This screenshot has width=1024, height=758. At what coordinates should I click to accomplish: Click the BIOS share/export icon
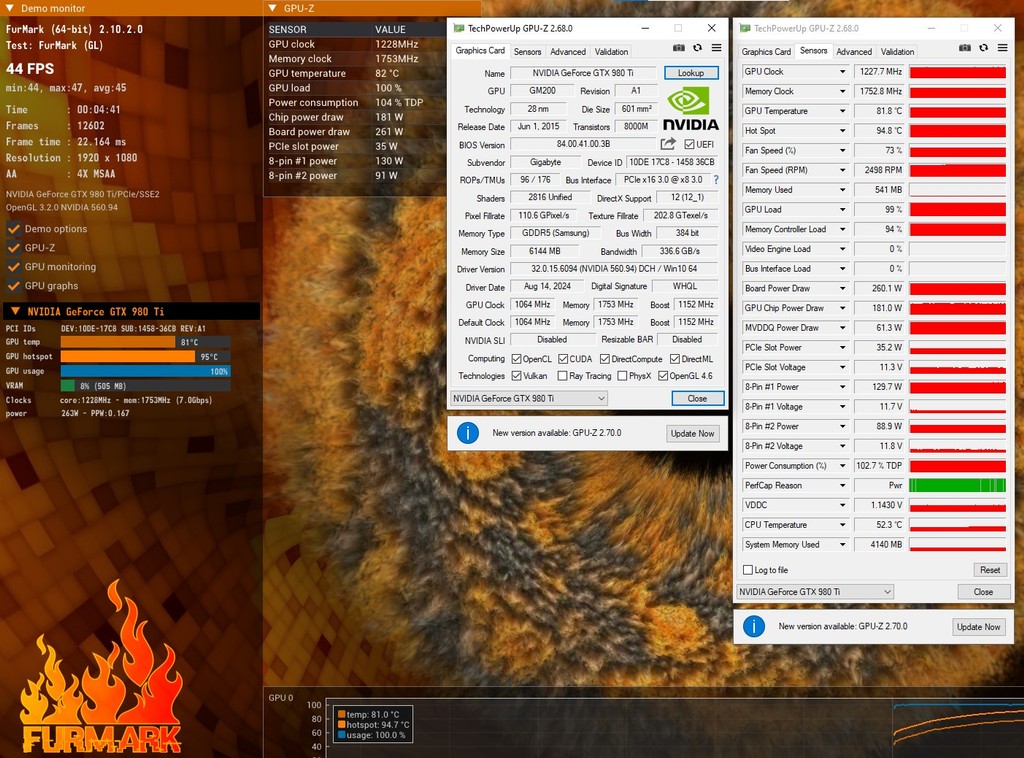coord(668,144)
